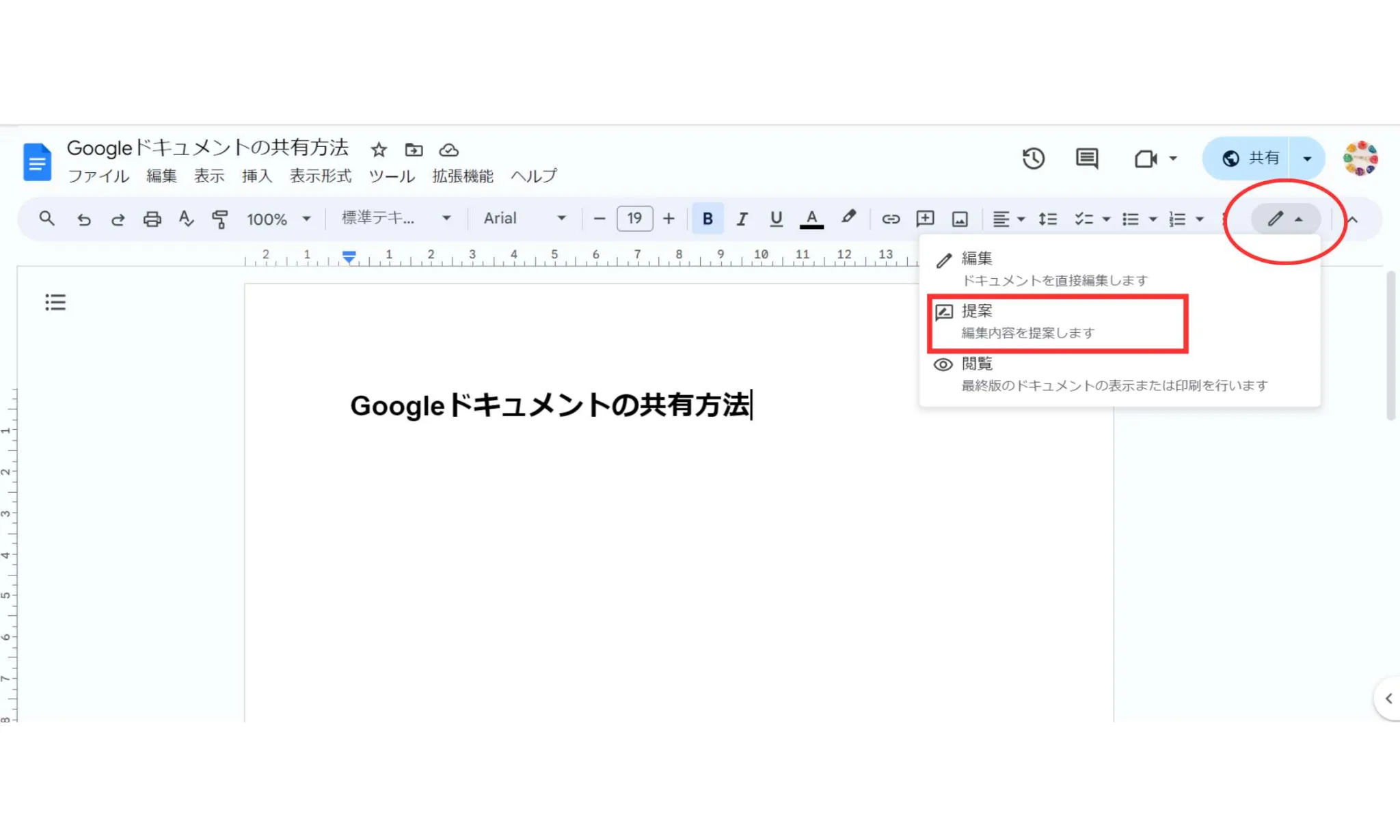The height and width of the screenshot is (840, 1400).
Task: Open the 編集 menu in menu bar
Action: 161,176
